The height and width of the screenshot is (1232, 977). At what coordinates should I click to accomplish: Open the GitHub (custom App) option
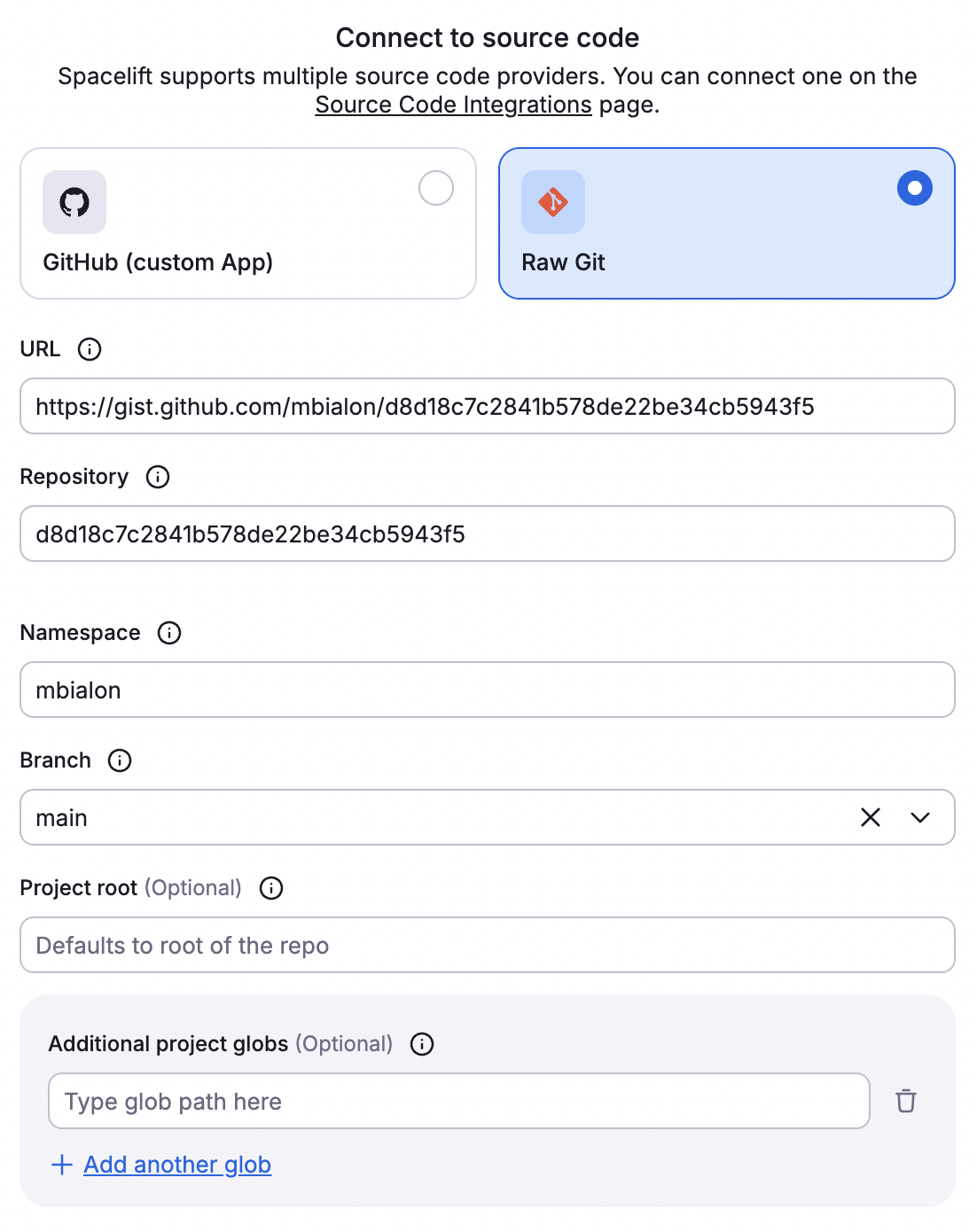pos(247,223)
